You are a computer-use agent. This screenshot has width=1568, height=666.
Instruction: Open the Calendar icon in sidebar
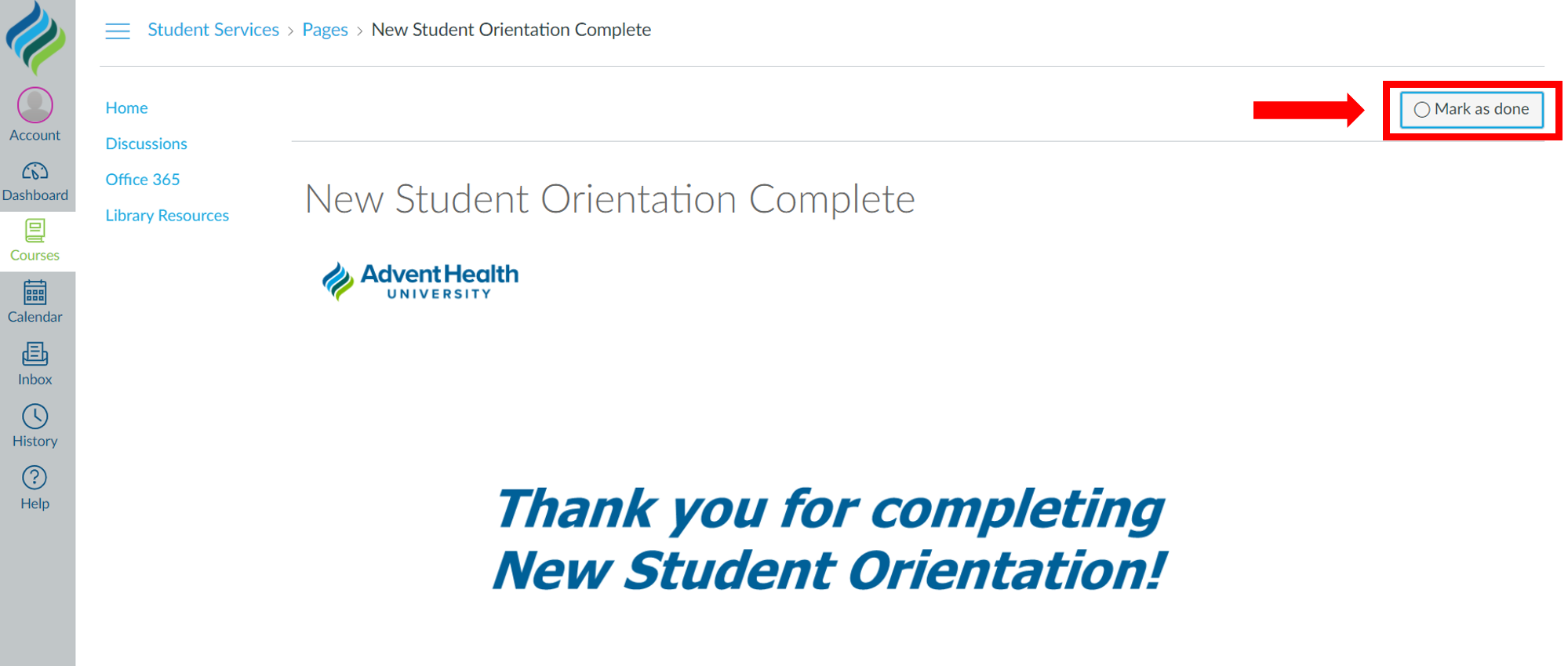point(35,292)
